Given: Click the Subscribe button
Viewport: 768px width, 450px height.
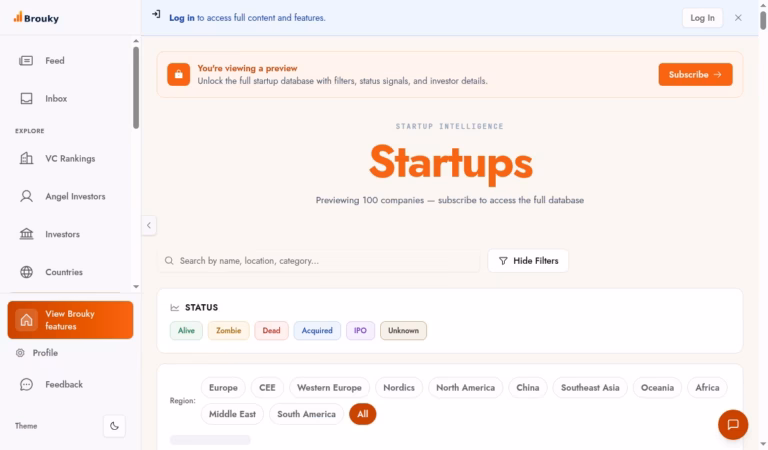Looking at the screenshot, I should click(x=696, y=74).
